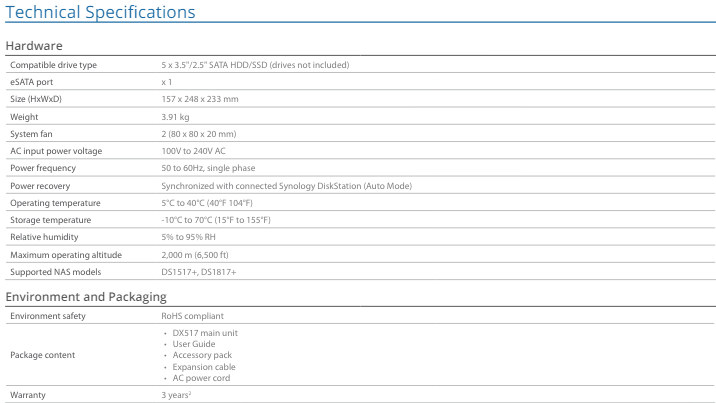Viewport: 716px width, 403px height.
Task: Click the DX517 main unit list item
Action: point(205,333)
